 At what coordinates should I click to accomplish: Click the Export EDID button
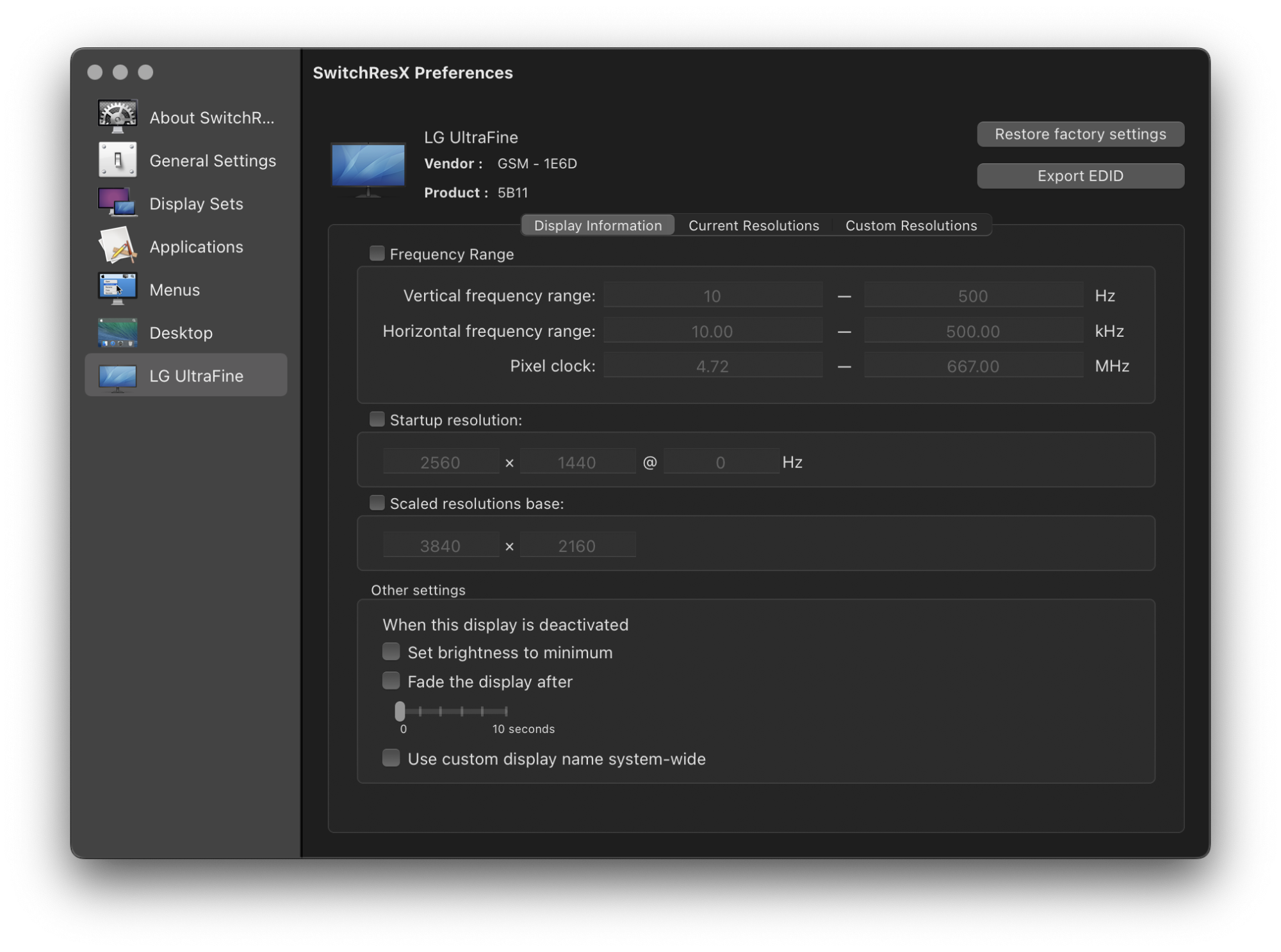click(x=1080, y=175)
